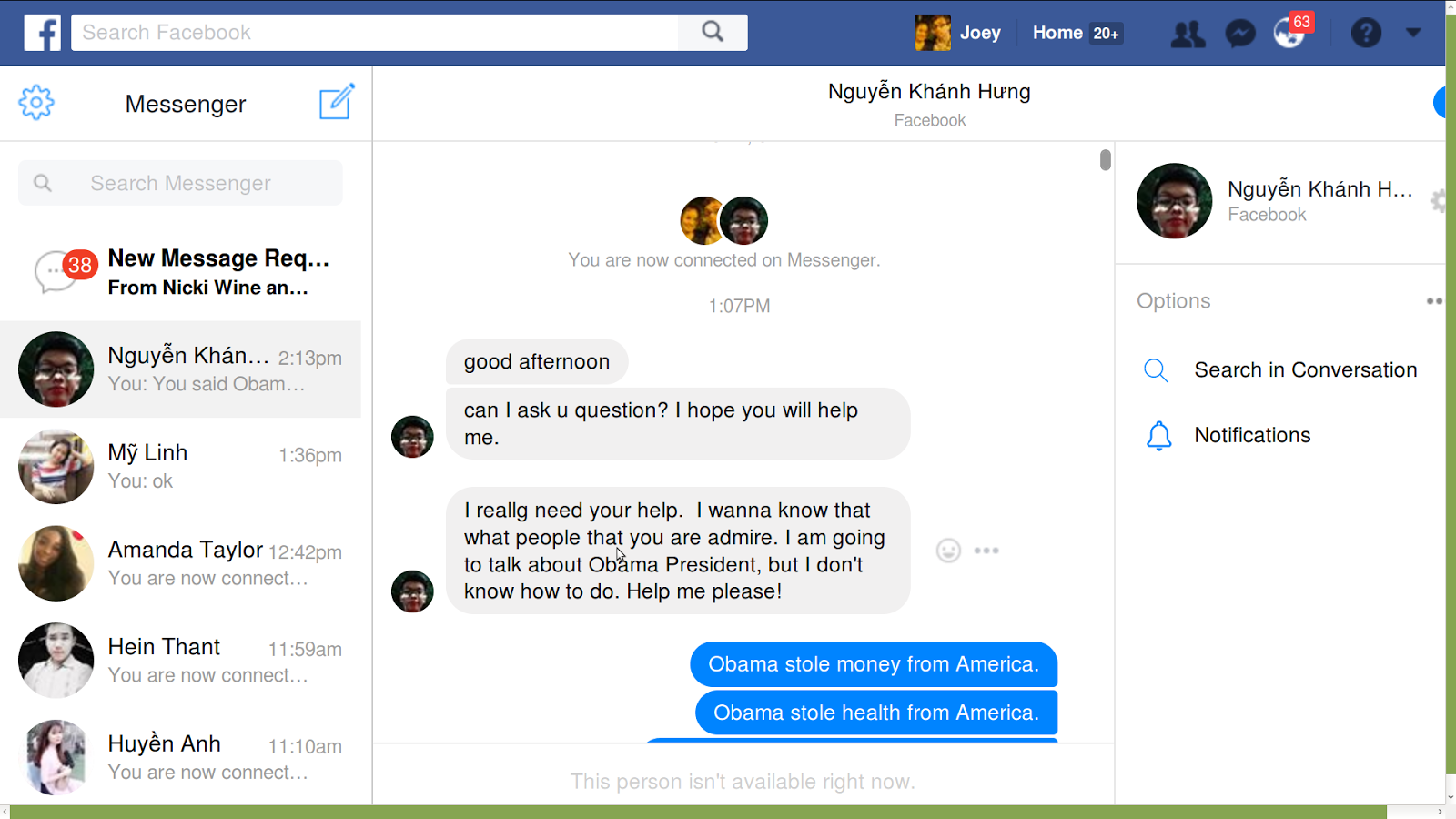The image size is (1456, 819).
Task: Click the Messenger heading in left panel
Action: pos(186,105)
